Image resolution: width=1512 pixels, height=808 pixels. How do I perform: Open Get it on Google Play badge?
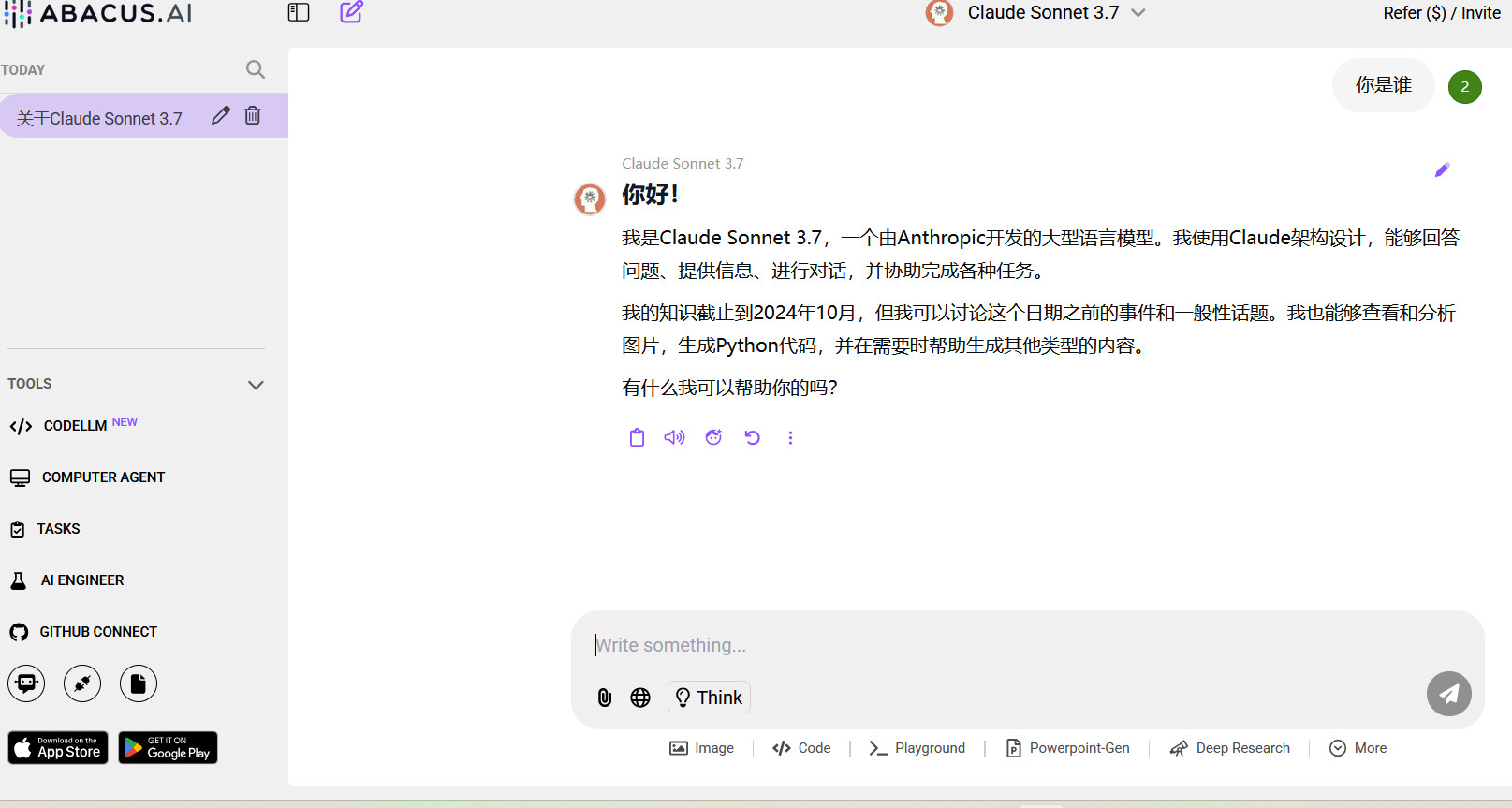pos(168,747)
